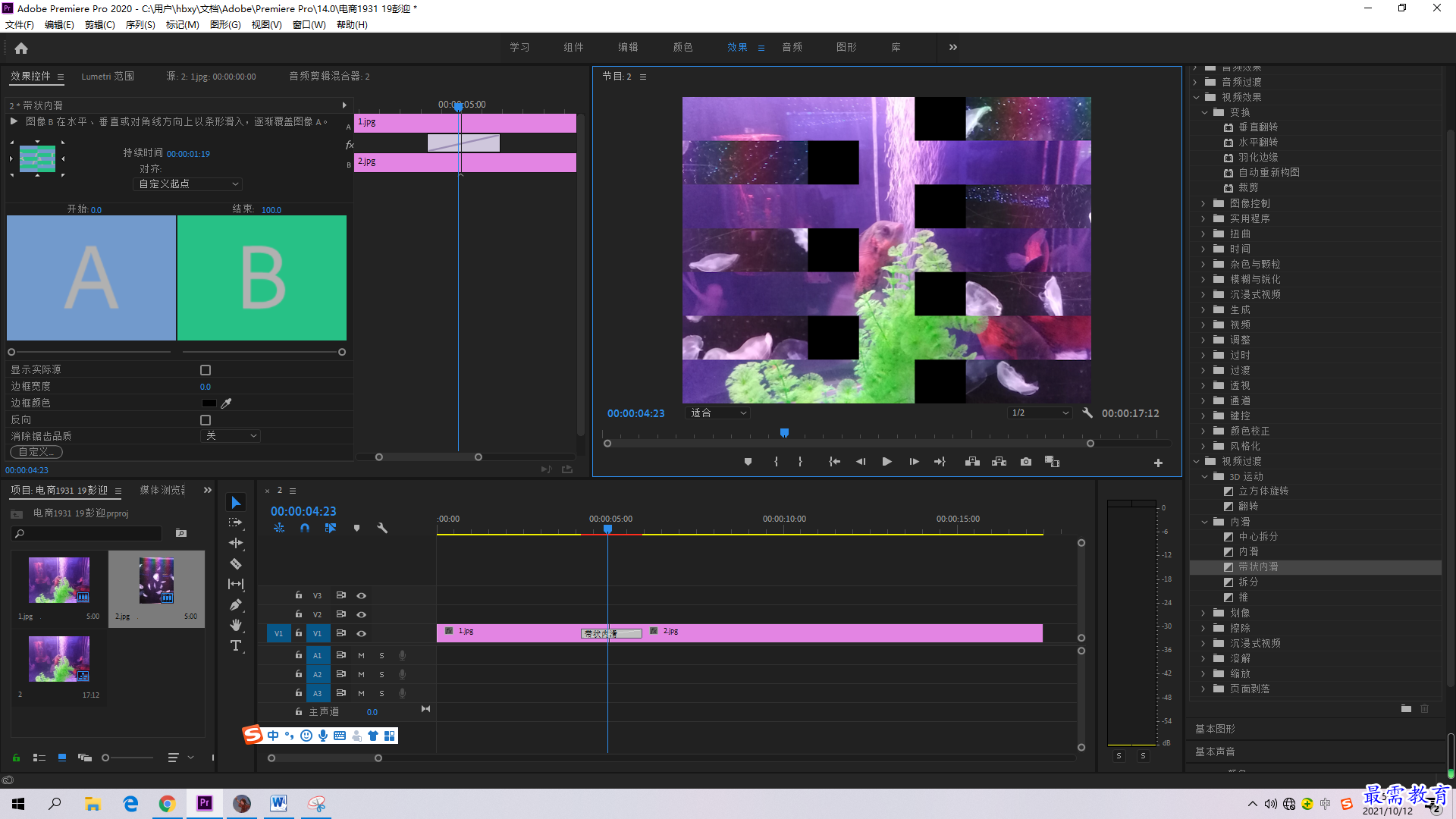Click the Lift button

tap(972, 462)
